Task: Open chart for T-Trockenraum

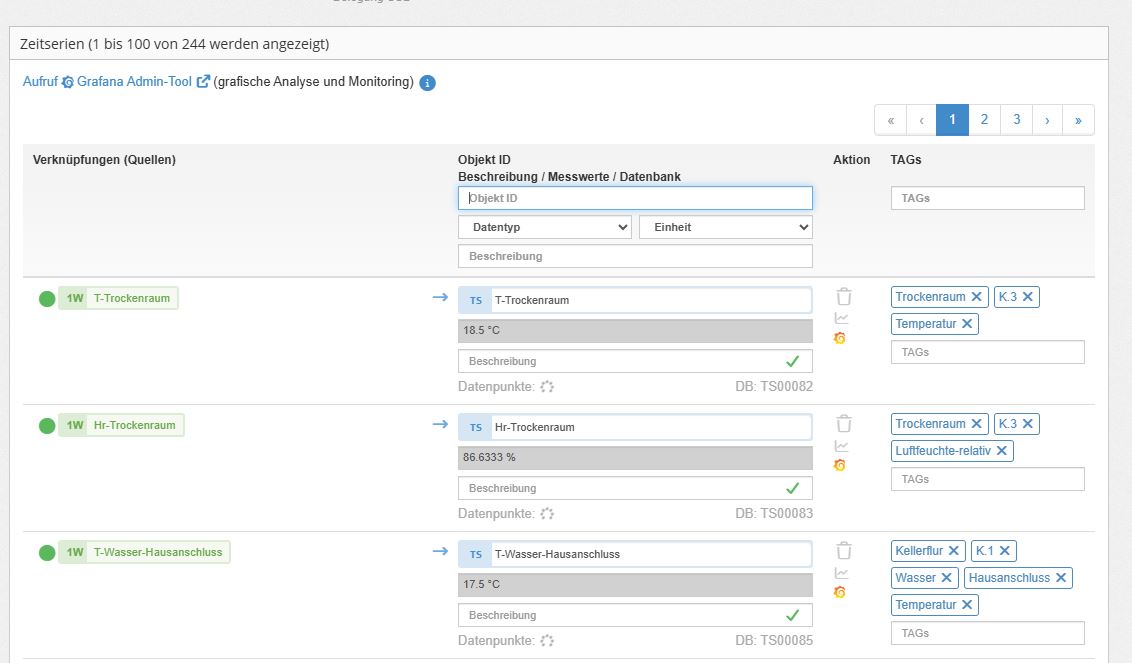Action: (x=841, y=318)
